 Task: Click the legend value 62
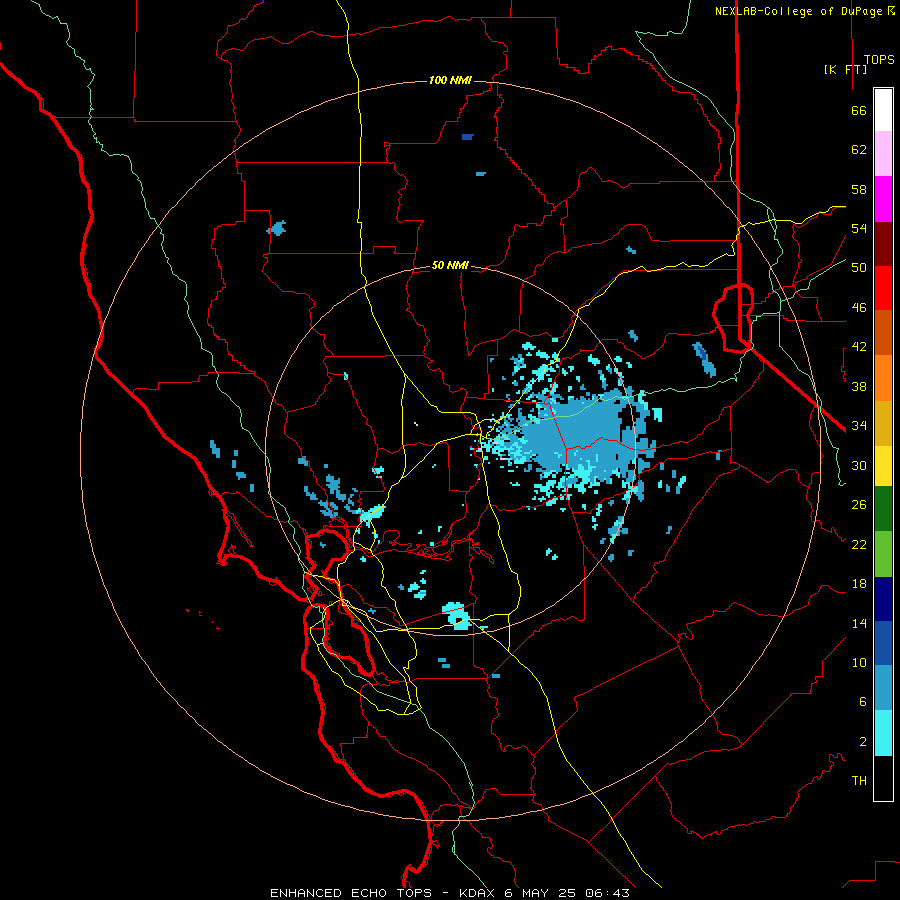pyautogui.click(x=859, y=150)
